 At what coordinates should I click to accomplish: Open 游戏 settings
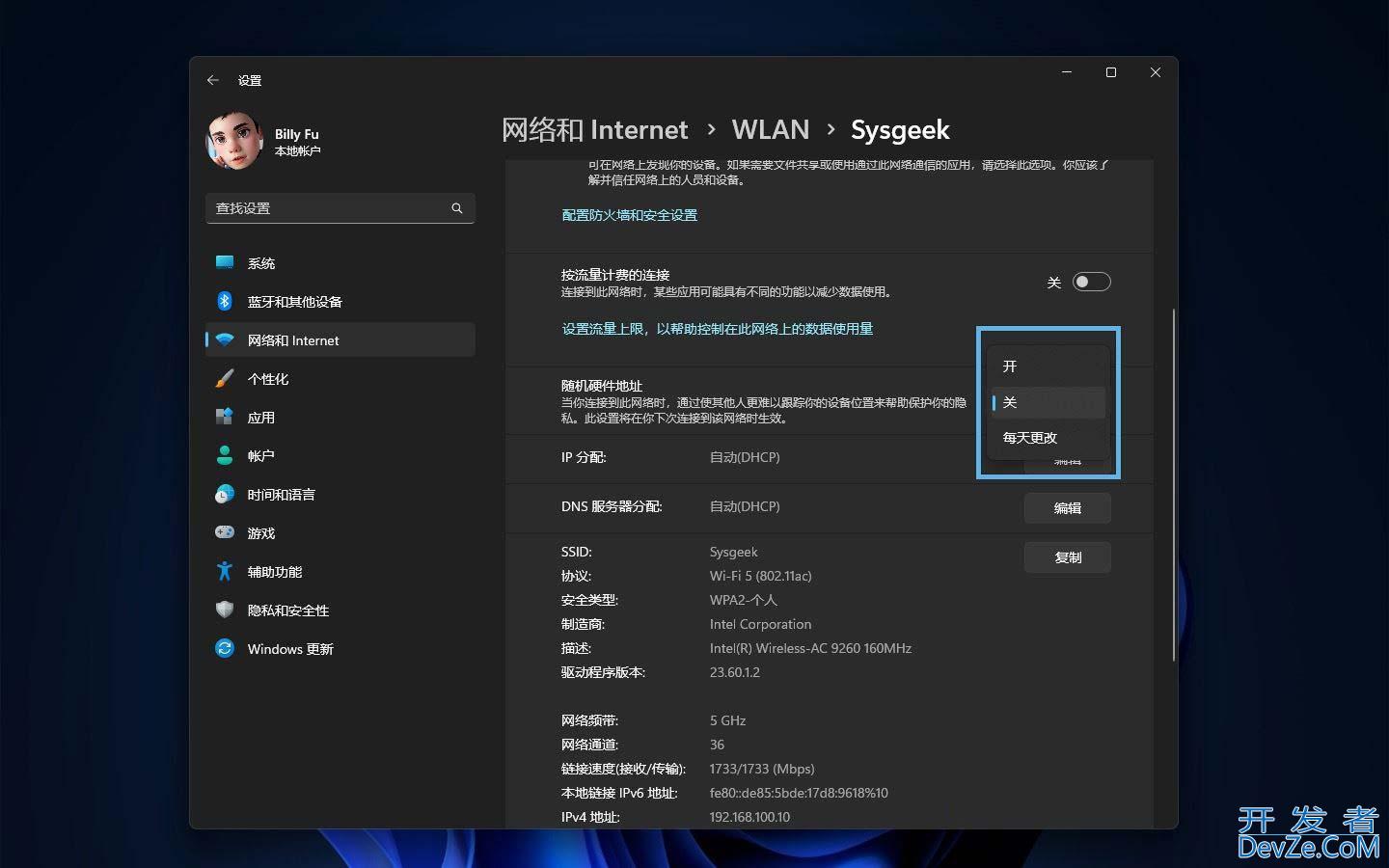pos(340,533)
